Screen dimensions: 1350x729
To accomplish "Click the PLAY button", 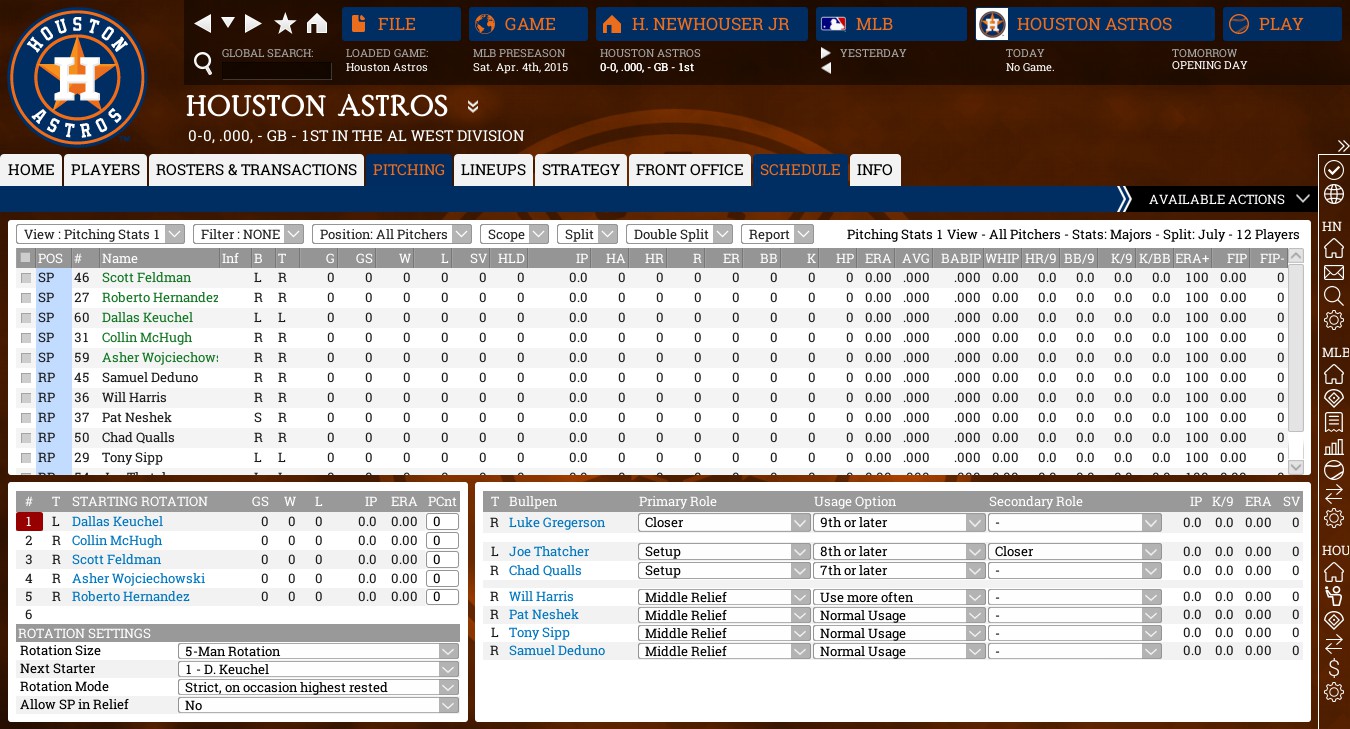I will click(x=1281, y=24).
